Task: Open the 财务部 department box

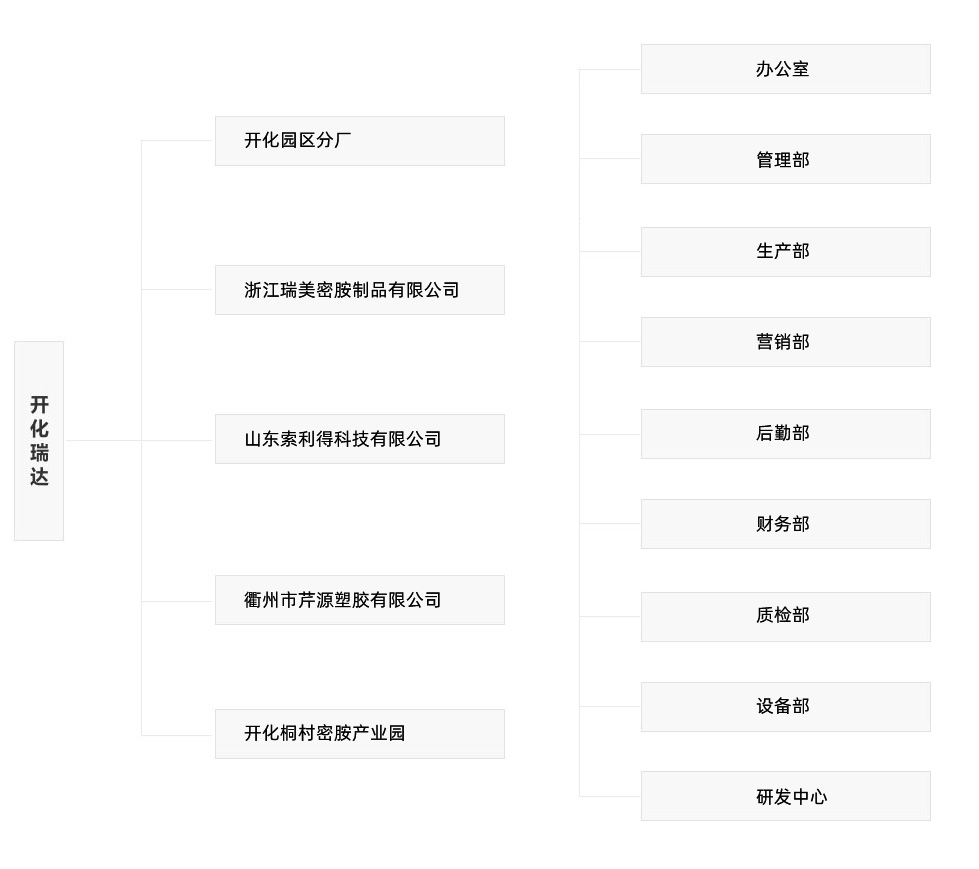Action: tap(785, 524)
